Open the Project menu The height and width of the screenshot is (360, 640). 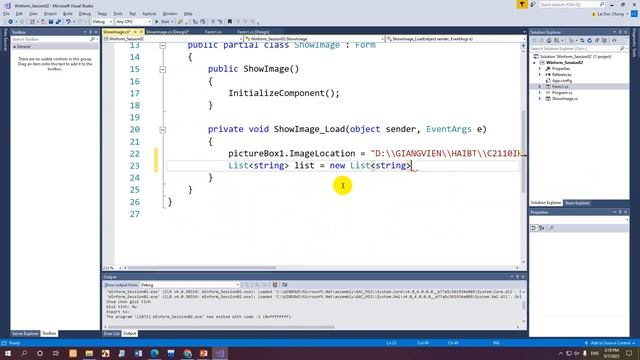[51, 13]
